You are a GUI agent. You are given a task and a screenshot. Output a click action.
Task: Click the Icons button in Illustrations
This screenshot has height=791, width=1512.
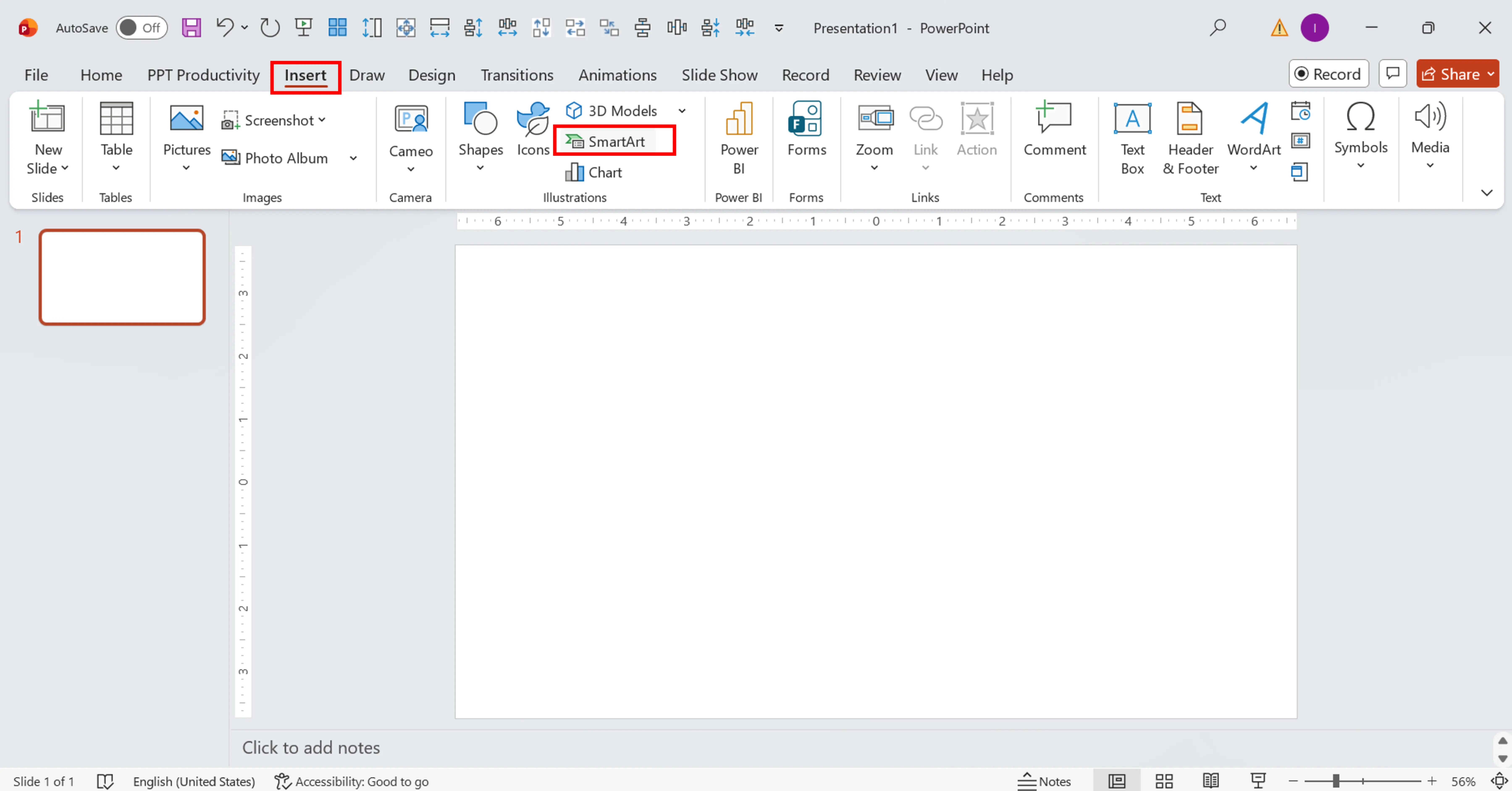(533, 129)
